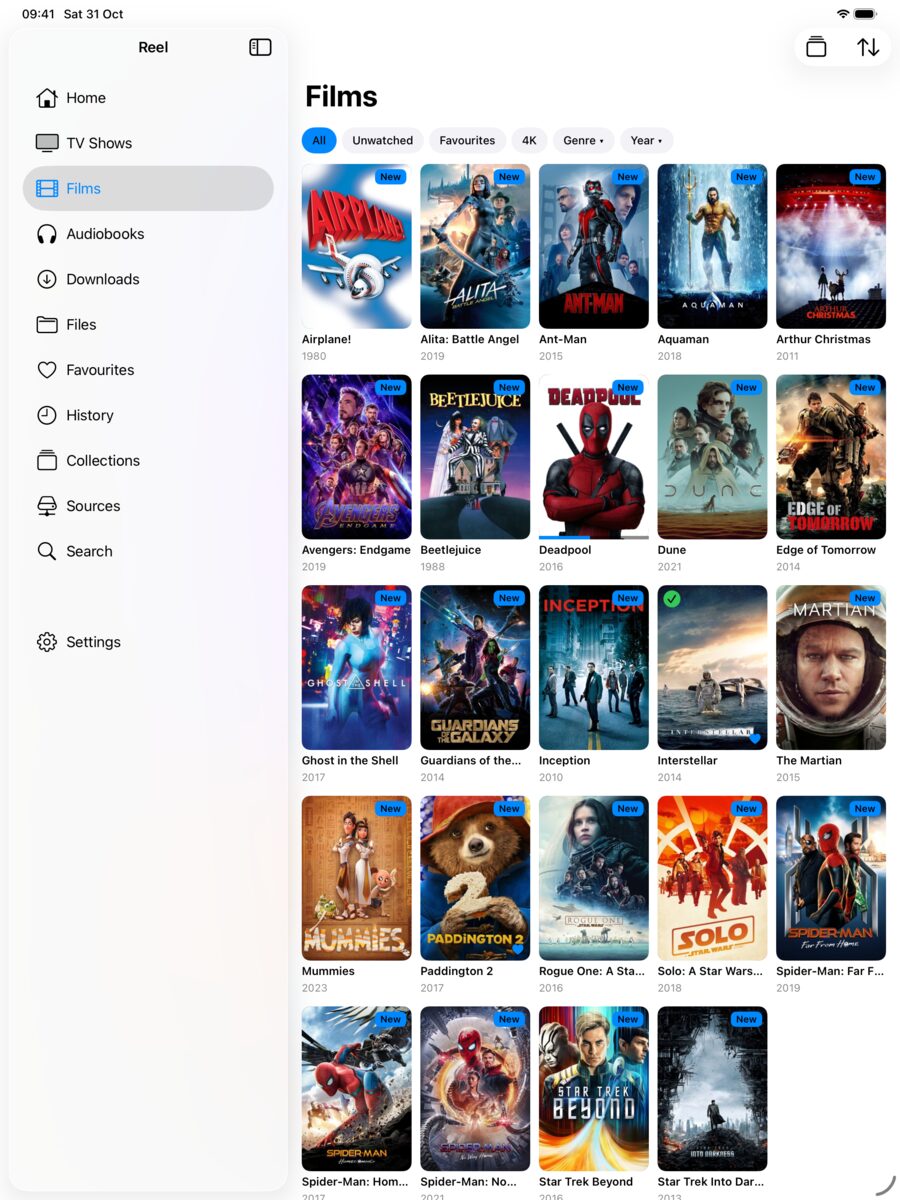Open Sources in sidebar
This screenshot has height=1200, width=900.
click(x=148, y=506)
